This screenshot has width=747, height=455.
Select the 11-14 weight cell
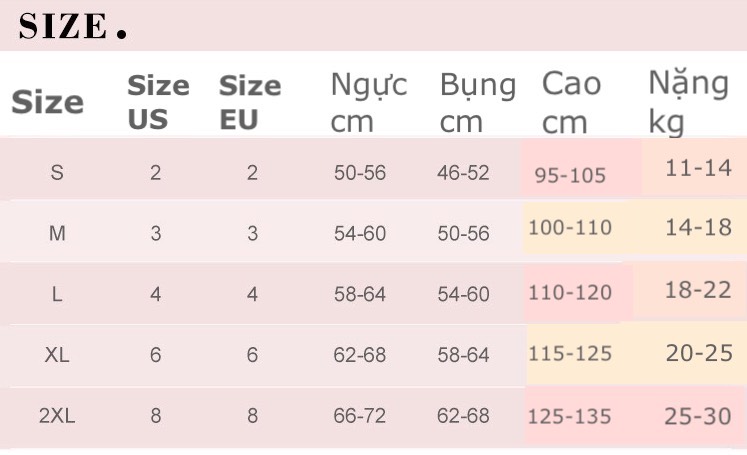[x=698, y=168]
